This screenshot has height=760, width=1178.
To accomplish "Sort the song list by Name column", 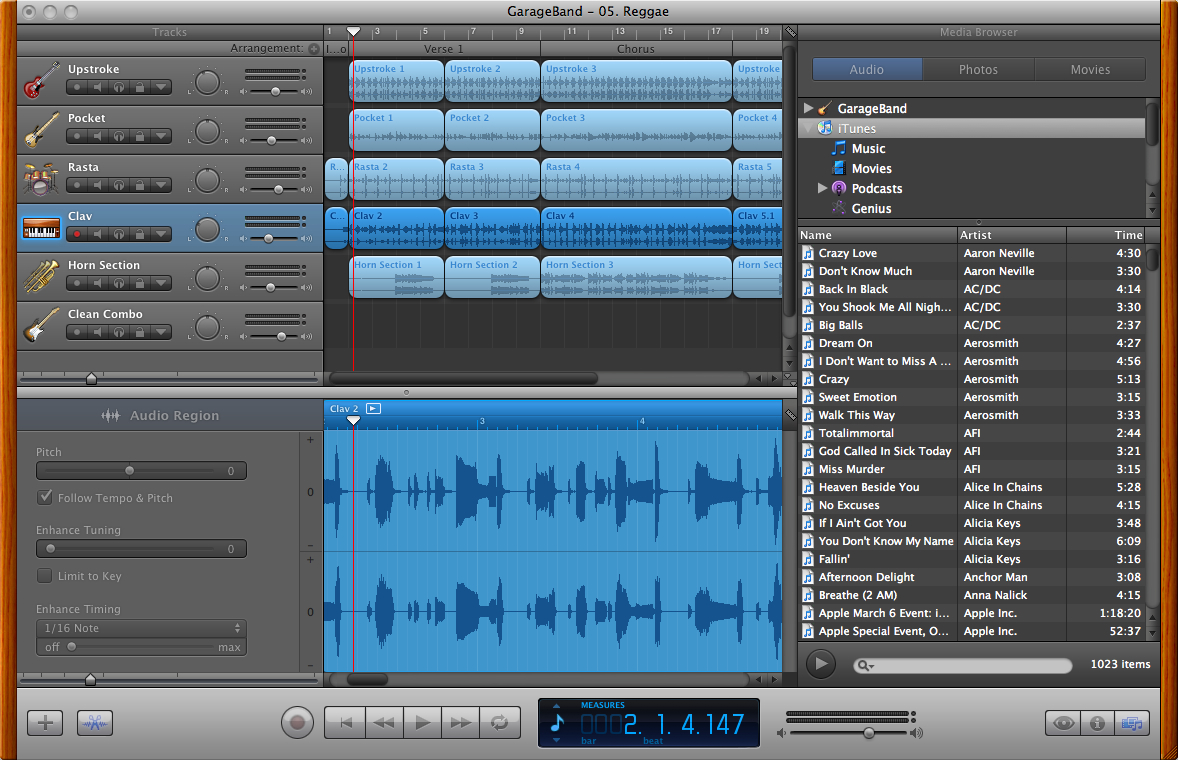I will point(877,235).
